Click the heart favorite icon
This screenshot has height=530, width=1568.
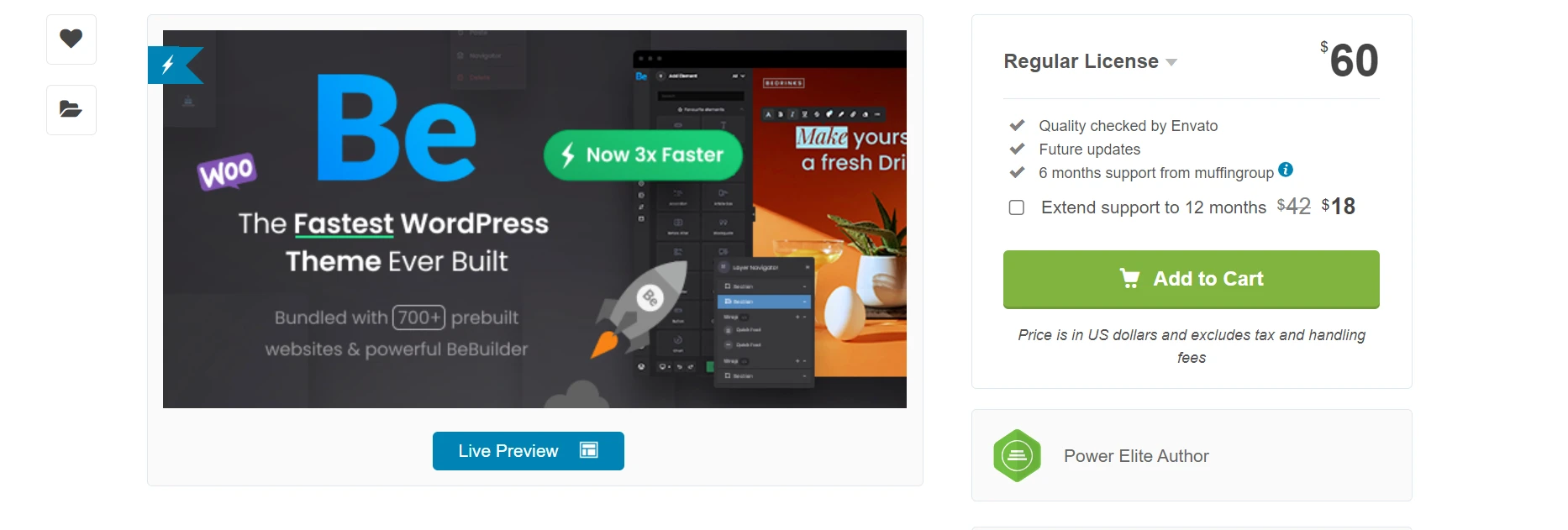tap(71, 39)
